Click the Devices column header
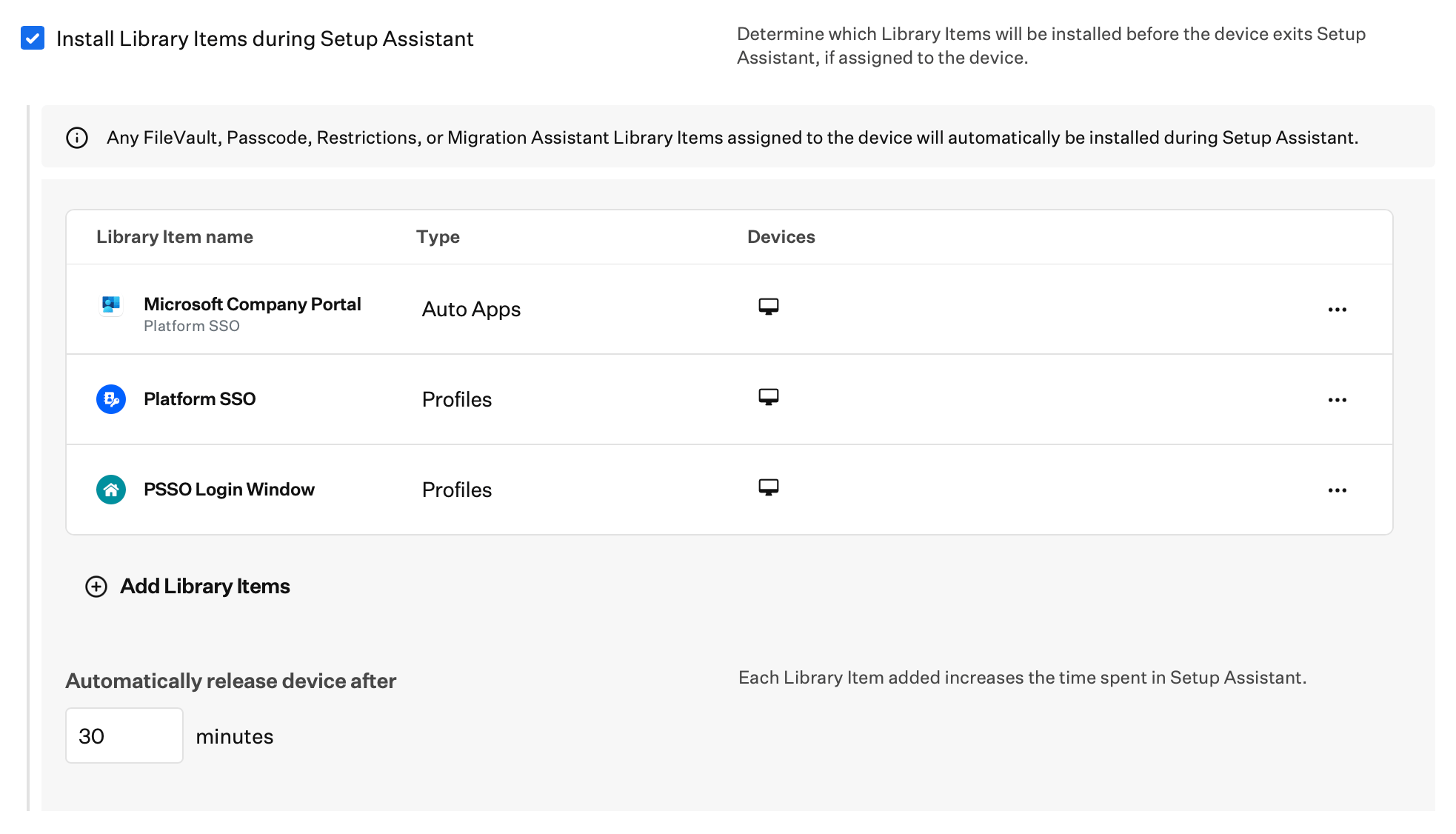This screenshot has height=834, width=1456. point(781,237)
